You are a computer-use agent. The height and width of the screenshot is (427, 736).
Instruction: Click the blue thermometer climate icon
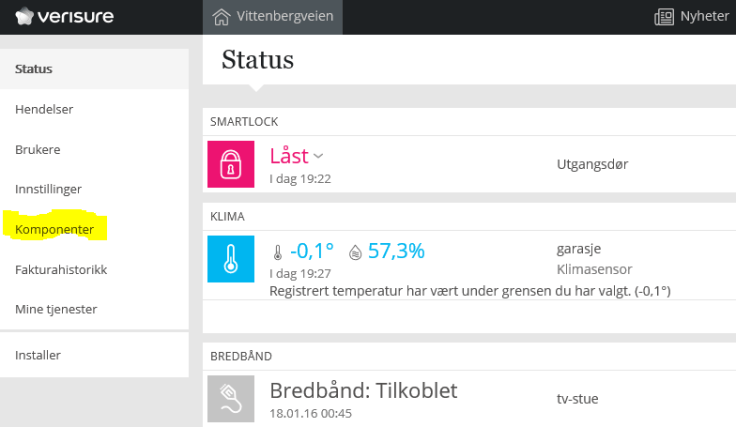coord(231,259)
